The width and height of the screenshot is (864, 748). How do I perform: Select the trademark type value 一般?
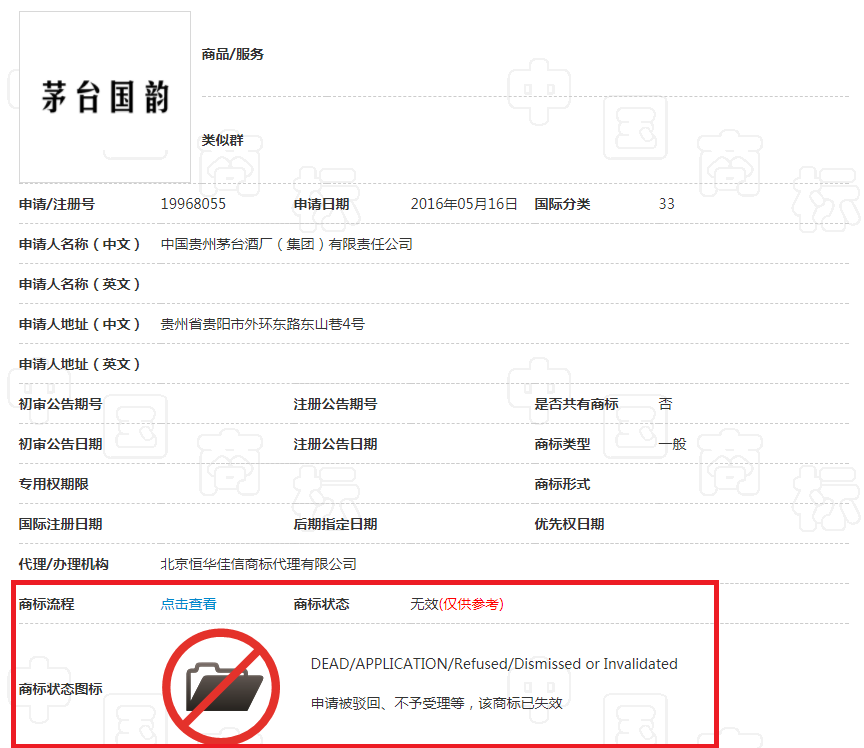[x=672, y=444]
